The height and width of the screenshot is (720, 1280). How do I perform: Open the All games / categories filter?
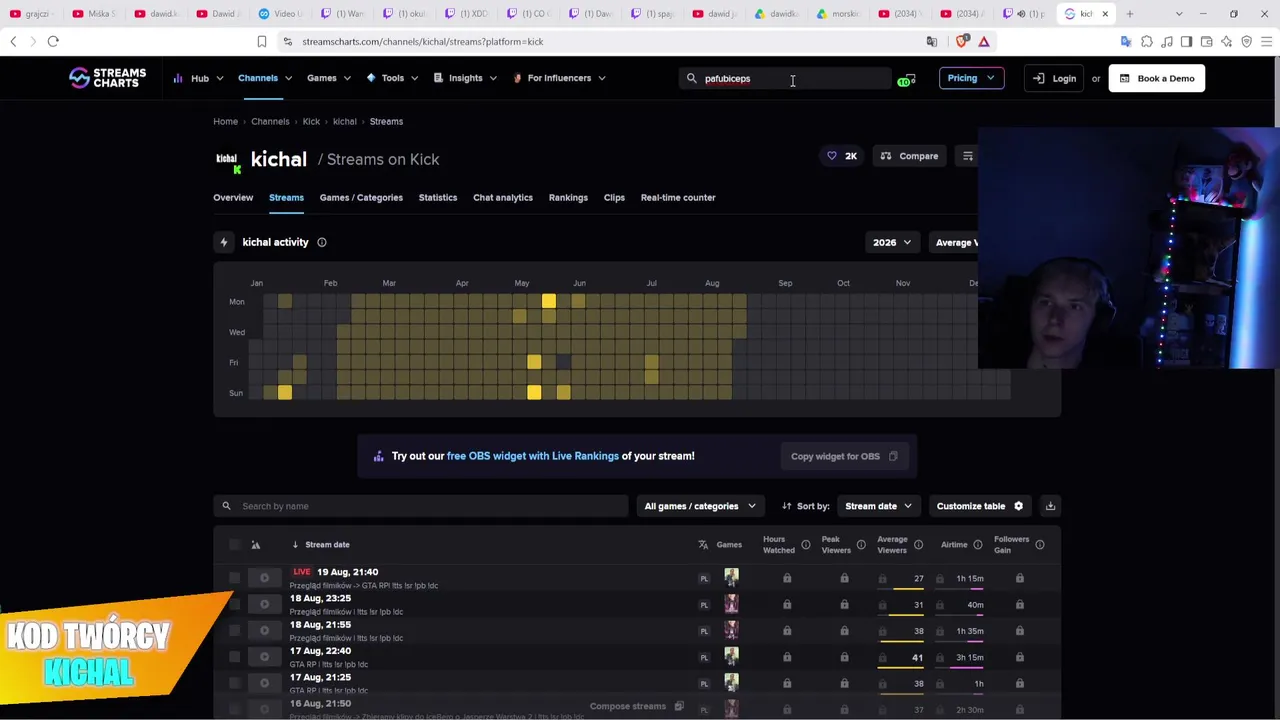(700, 506)
